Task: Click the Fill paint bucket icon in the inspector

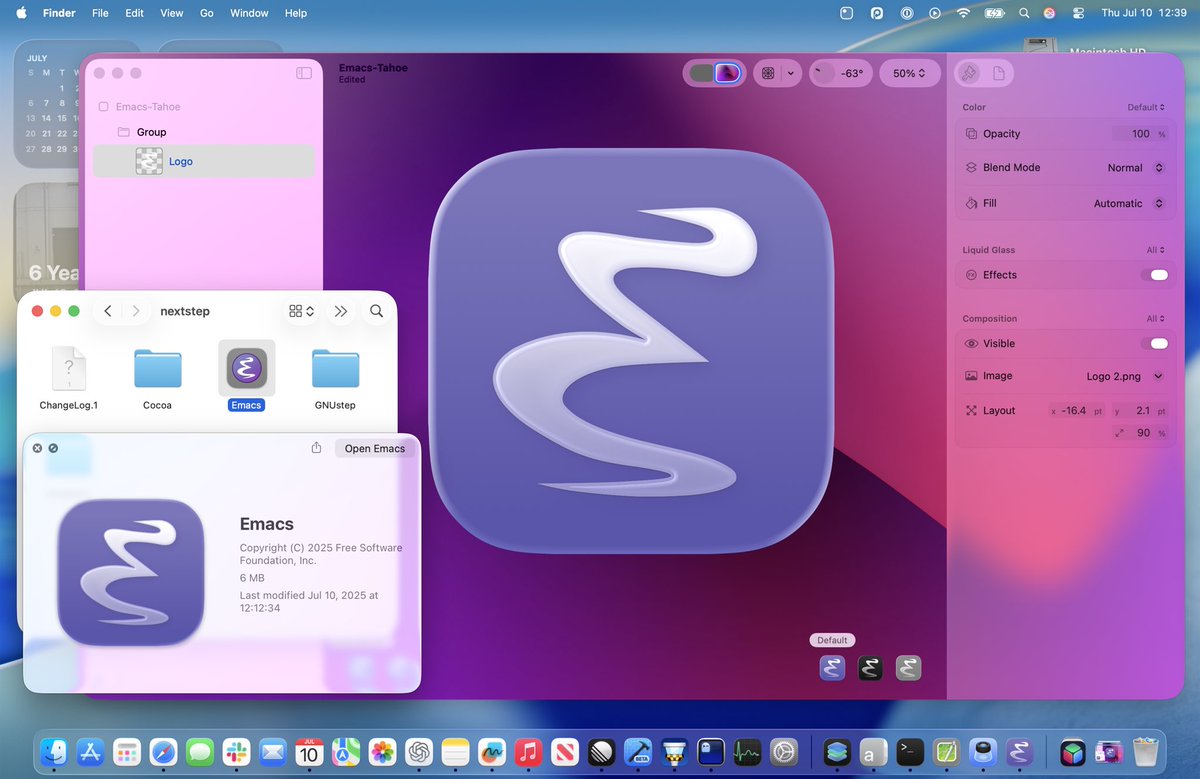Action: [971, 203]
